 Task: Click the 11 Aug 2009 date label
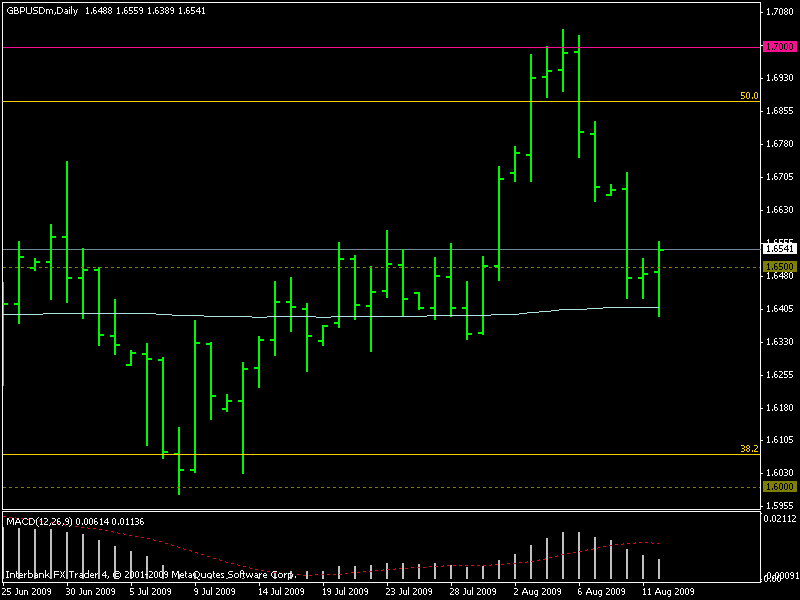click(668, 591)
